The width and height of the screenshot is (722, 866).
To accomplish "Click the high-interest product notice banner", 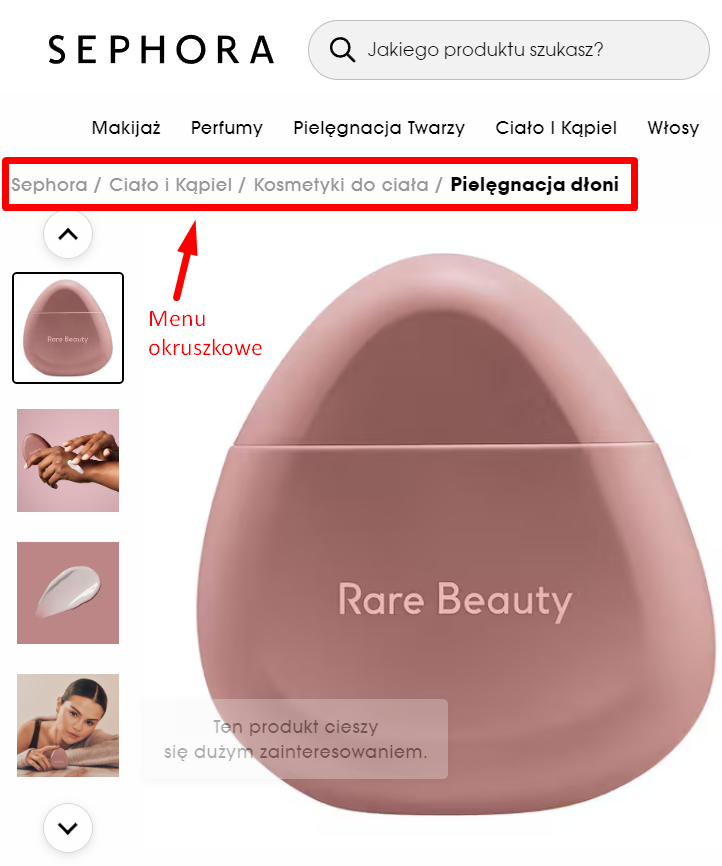I will (296, 739).
